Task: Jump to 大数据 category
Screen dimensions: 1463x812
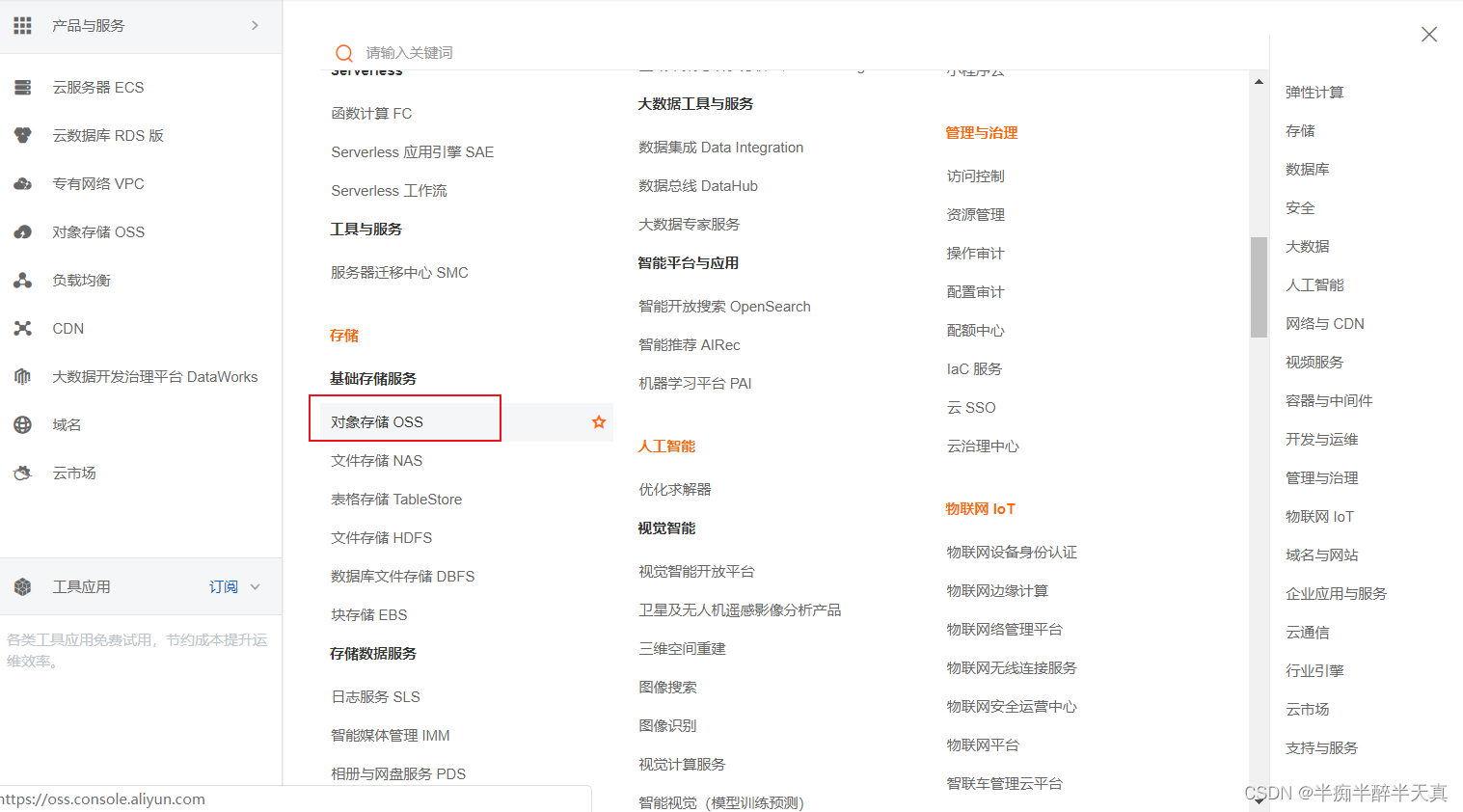Action: pos(1308,246)
